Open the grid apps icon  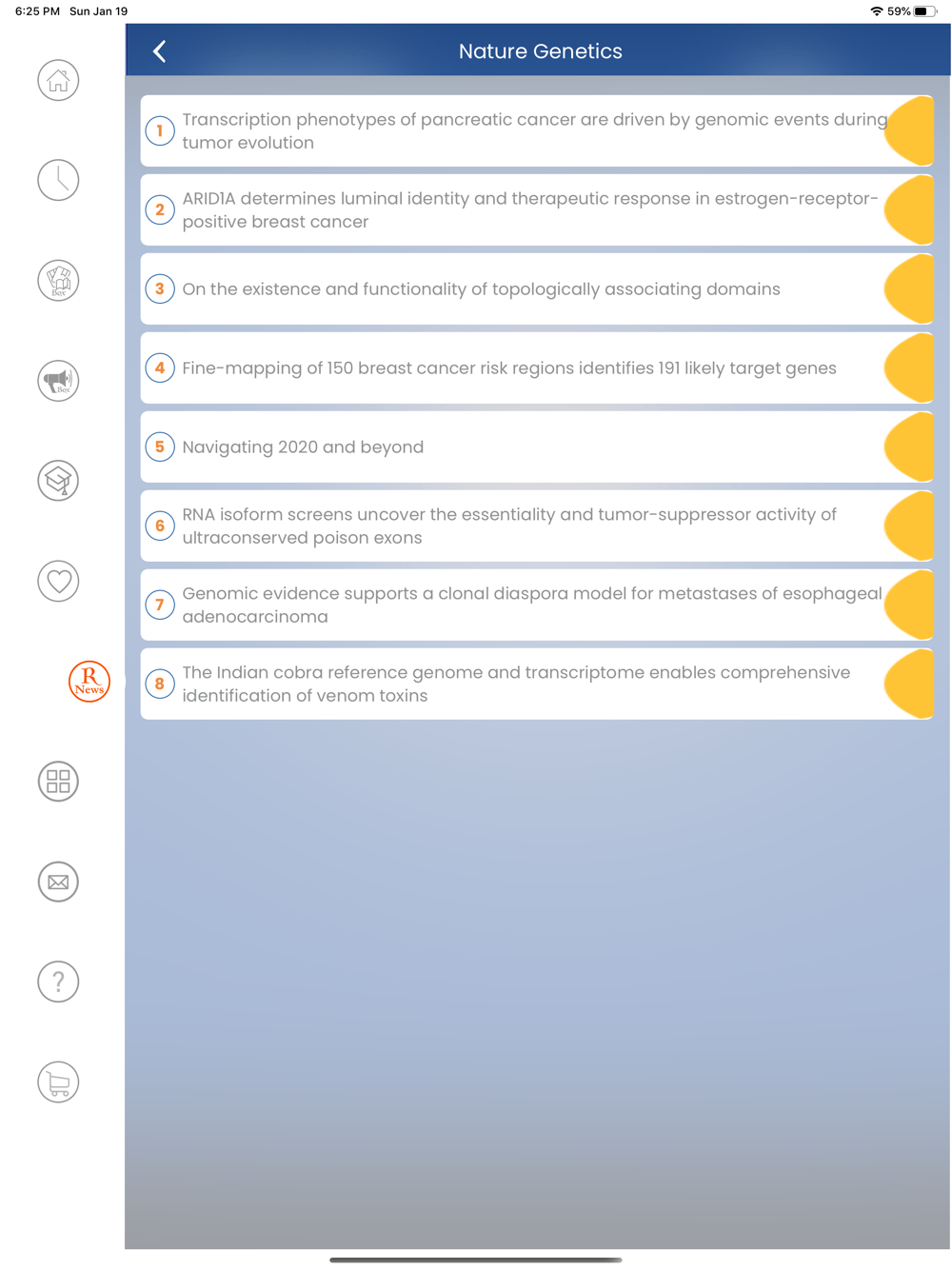tap(58, 782)
